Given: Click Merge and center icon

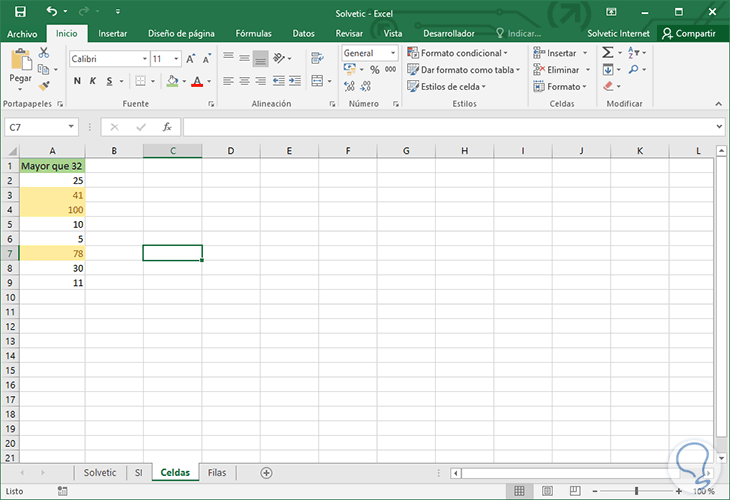Looking at the screenshot, I should click(317, 81).
